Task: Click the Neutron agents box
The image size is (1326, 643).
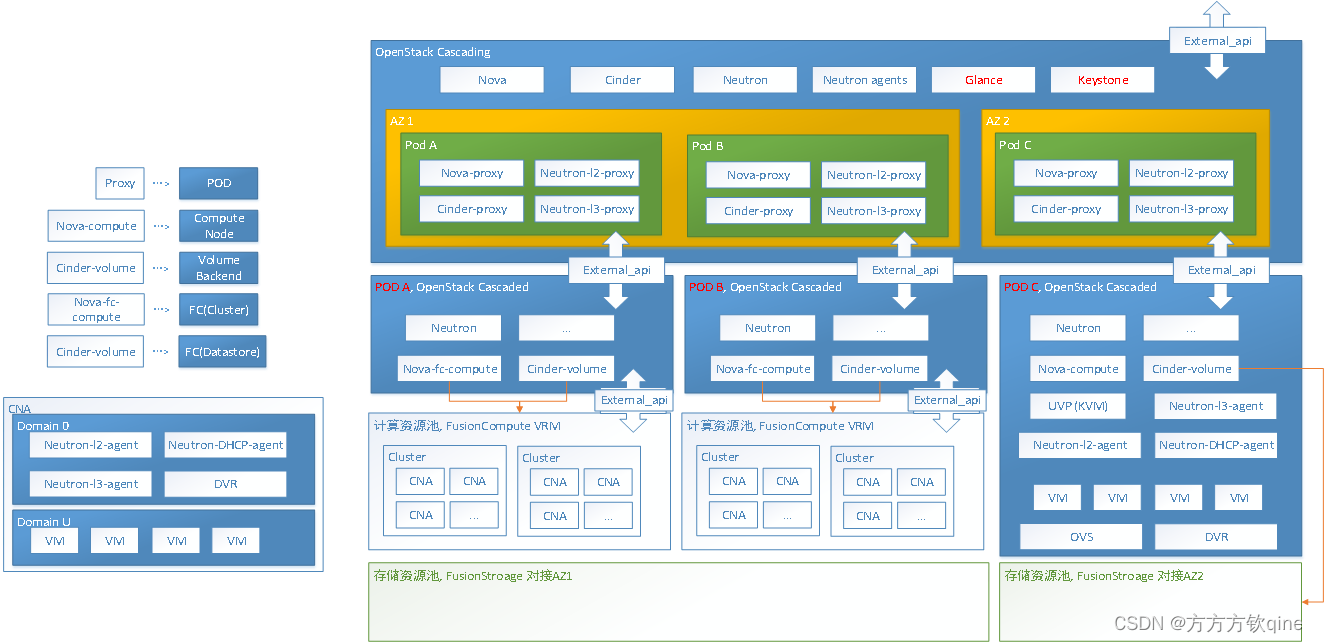Action: 865,80
